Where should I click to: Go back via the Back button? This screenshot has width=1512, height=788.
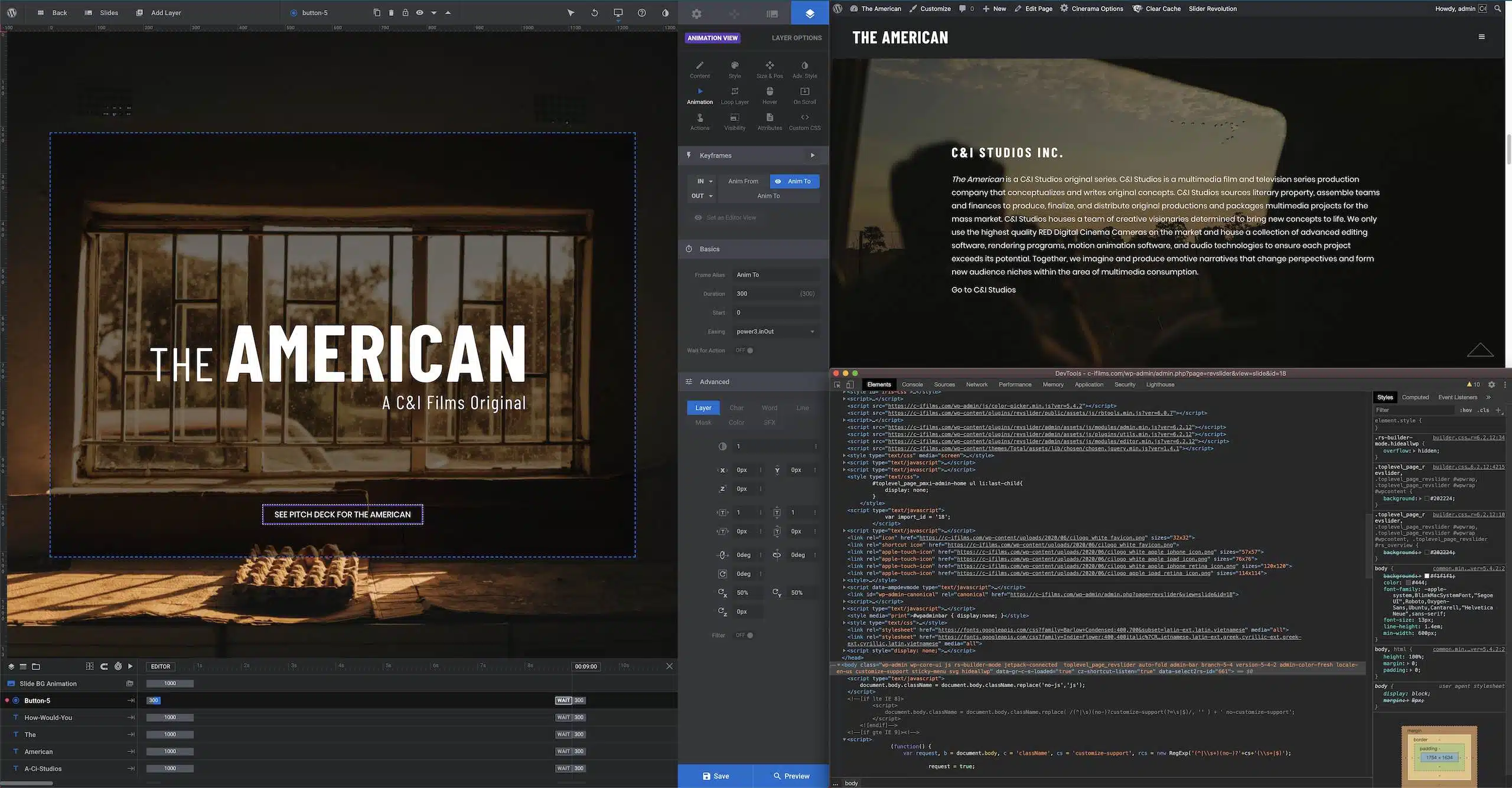pyautogui.click(x=52, y=12)
